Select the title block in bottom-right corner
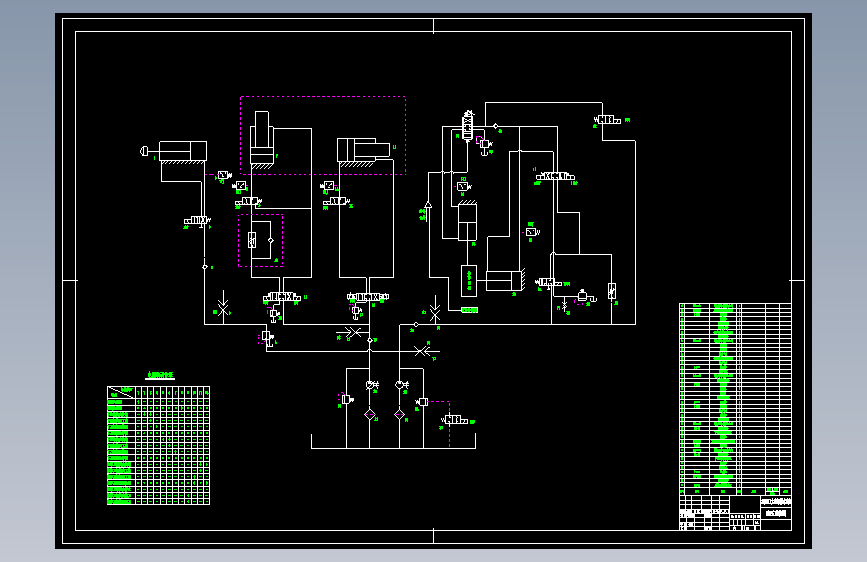867x562 pixels. coord(735,513)
